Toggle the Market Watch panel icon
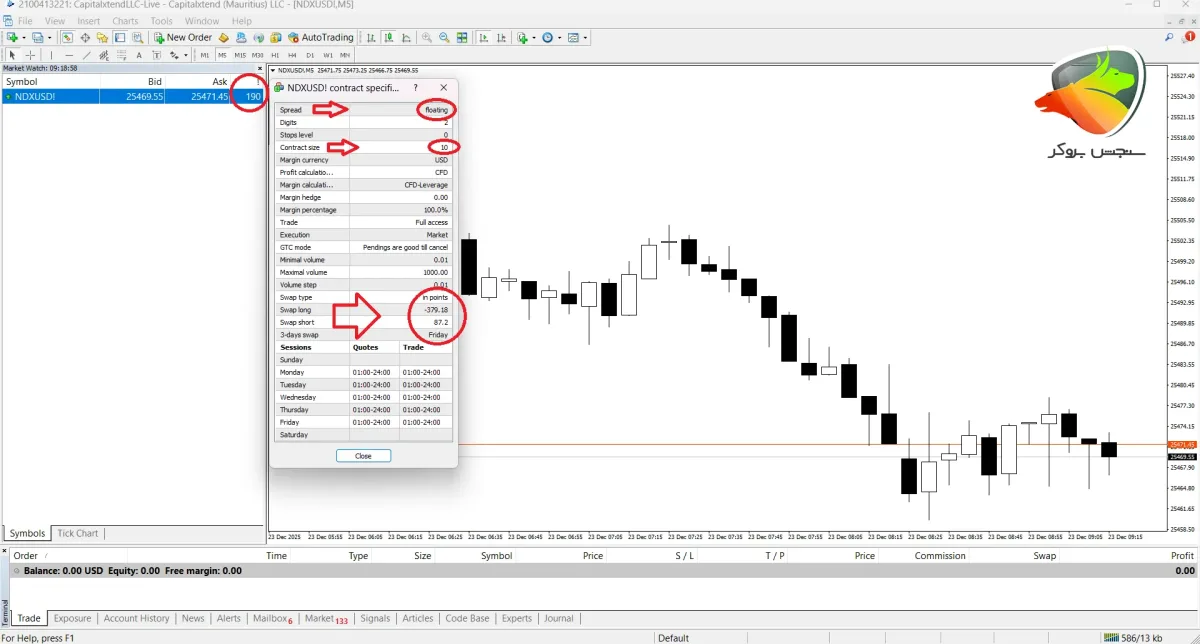Screen dimensions: 1200x644 point(67,37)
